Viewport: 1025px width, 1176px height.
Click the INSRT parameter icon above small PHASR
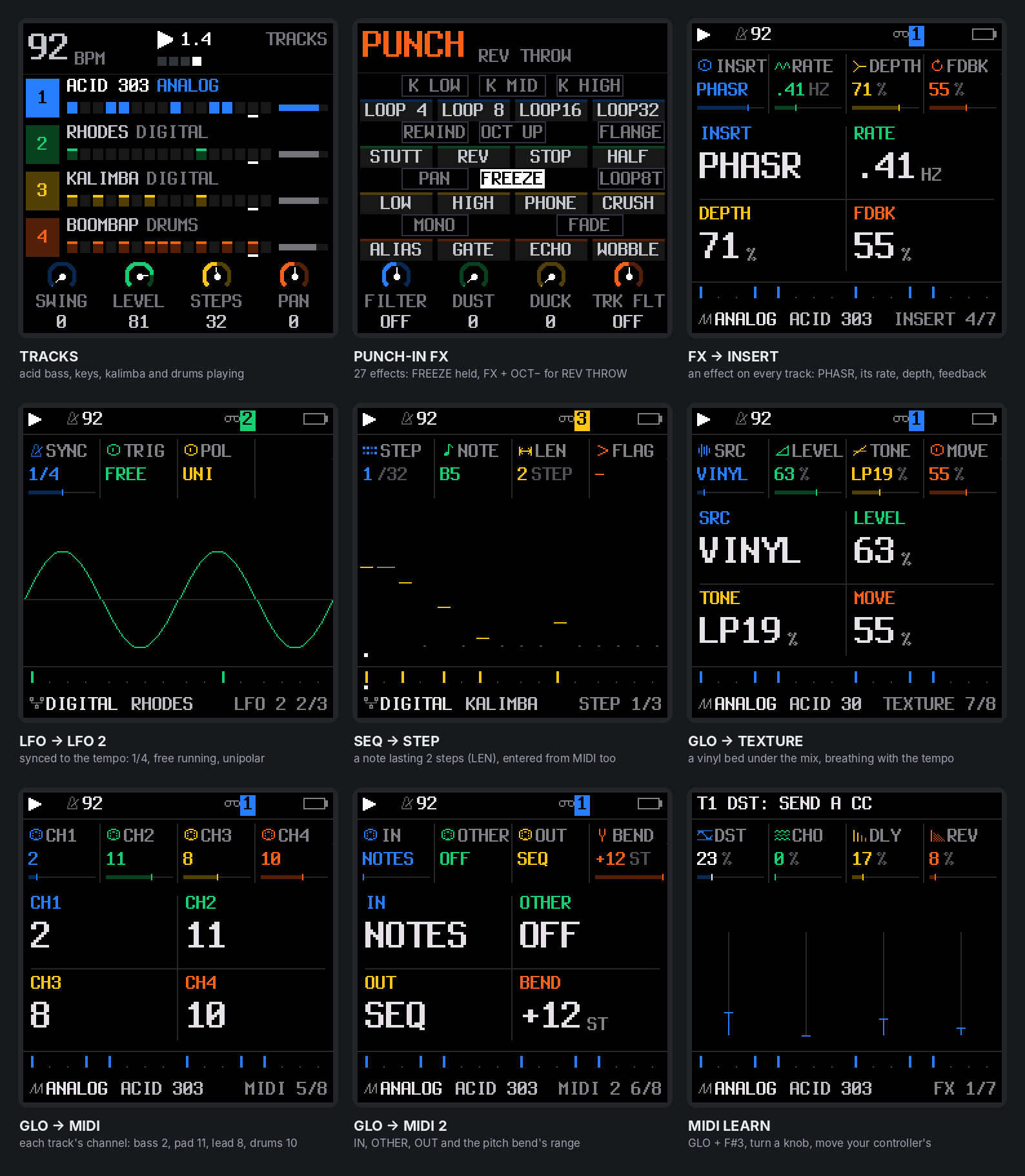tap(705, 65)
